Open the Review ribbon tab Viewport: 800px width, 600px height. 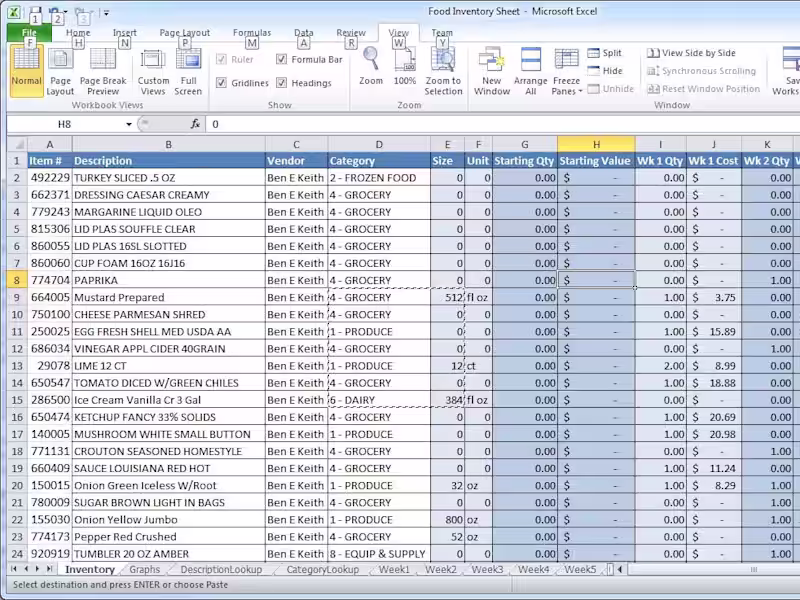(x=351, y=33)
